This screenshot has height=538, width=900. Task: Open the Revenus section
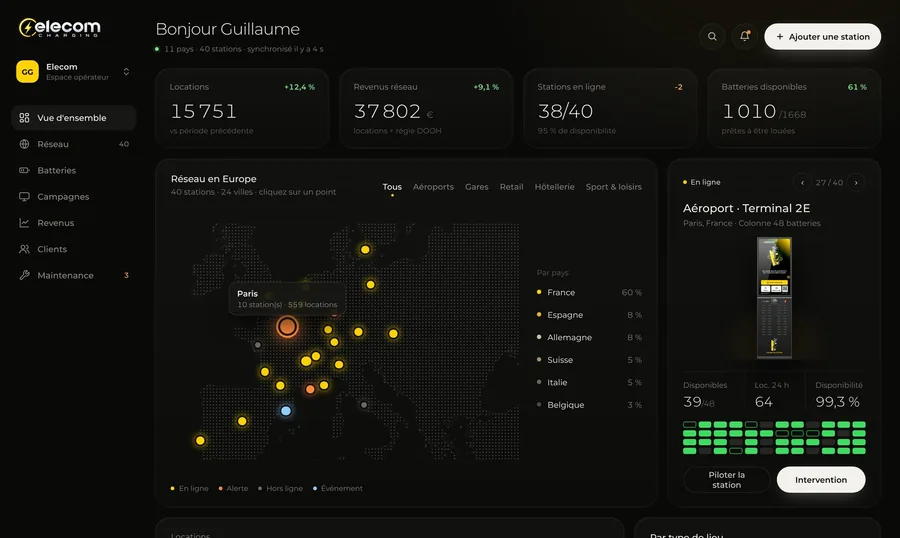(x=73, y=223)
